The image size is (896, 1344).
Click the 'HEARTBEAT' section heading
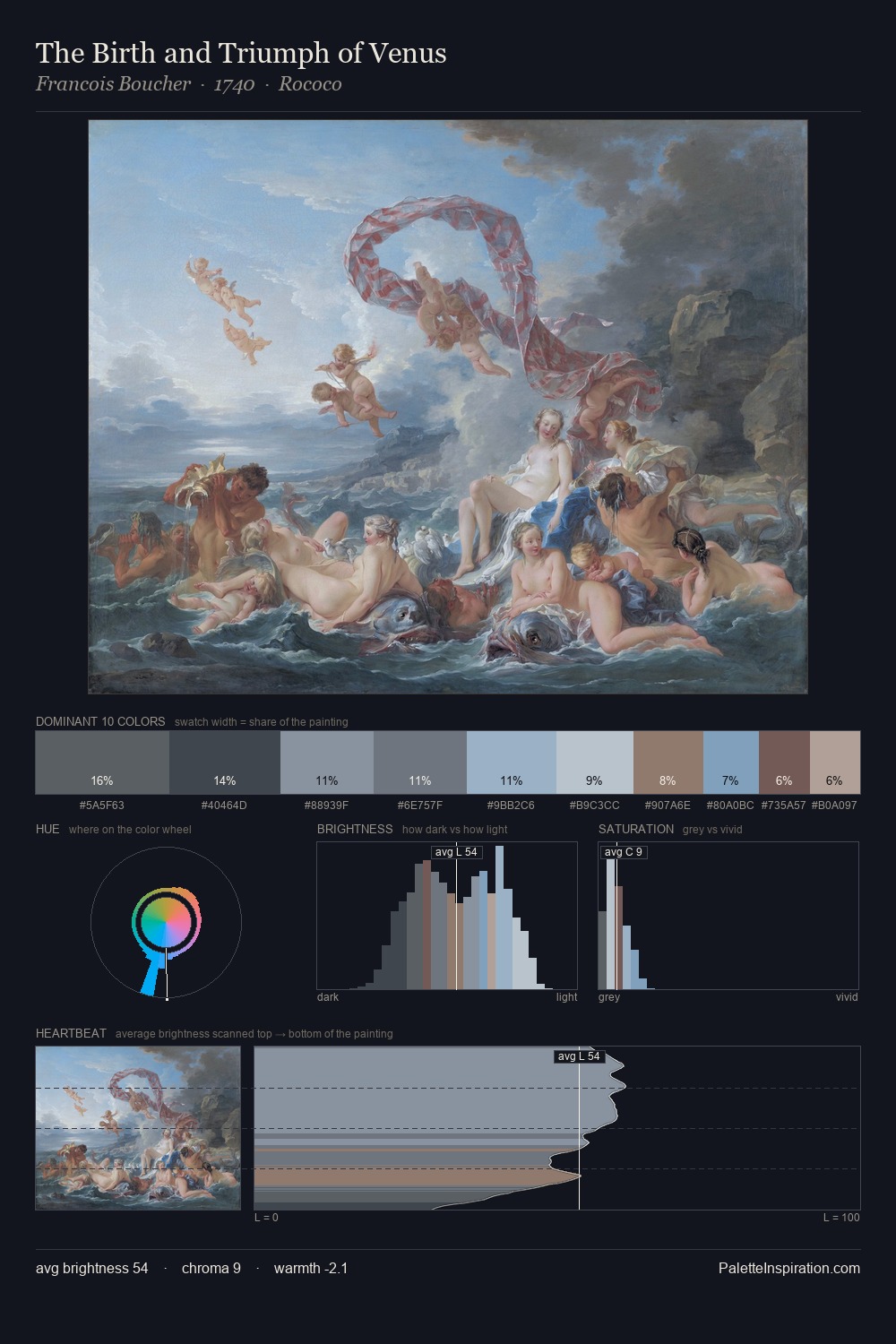71,1033
